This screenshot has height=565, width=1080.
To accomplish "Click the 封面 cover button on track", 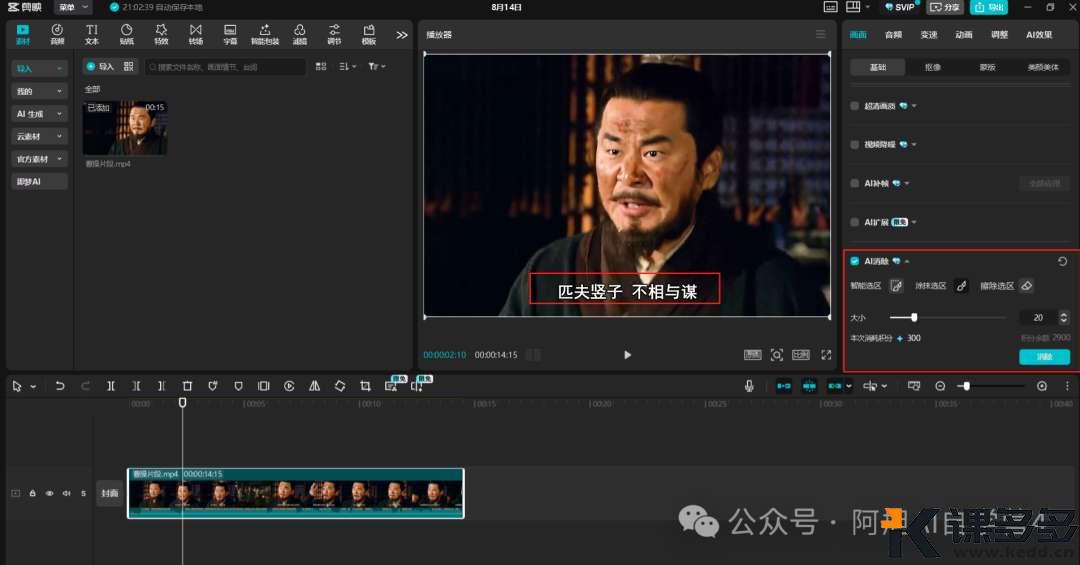I will (110, 493).
